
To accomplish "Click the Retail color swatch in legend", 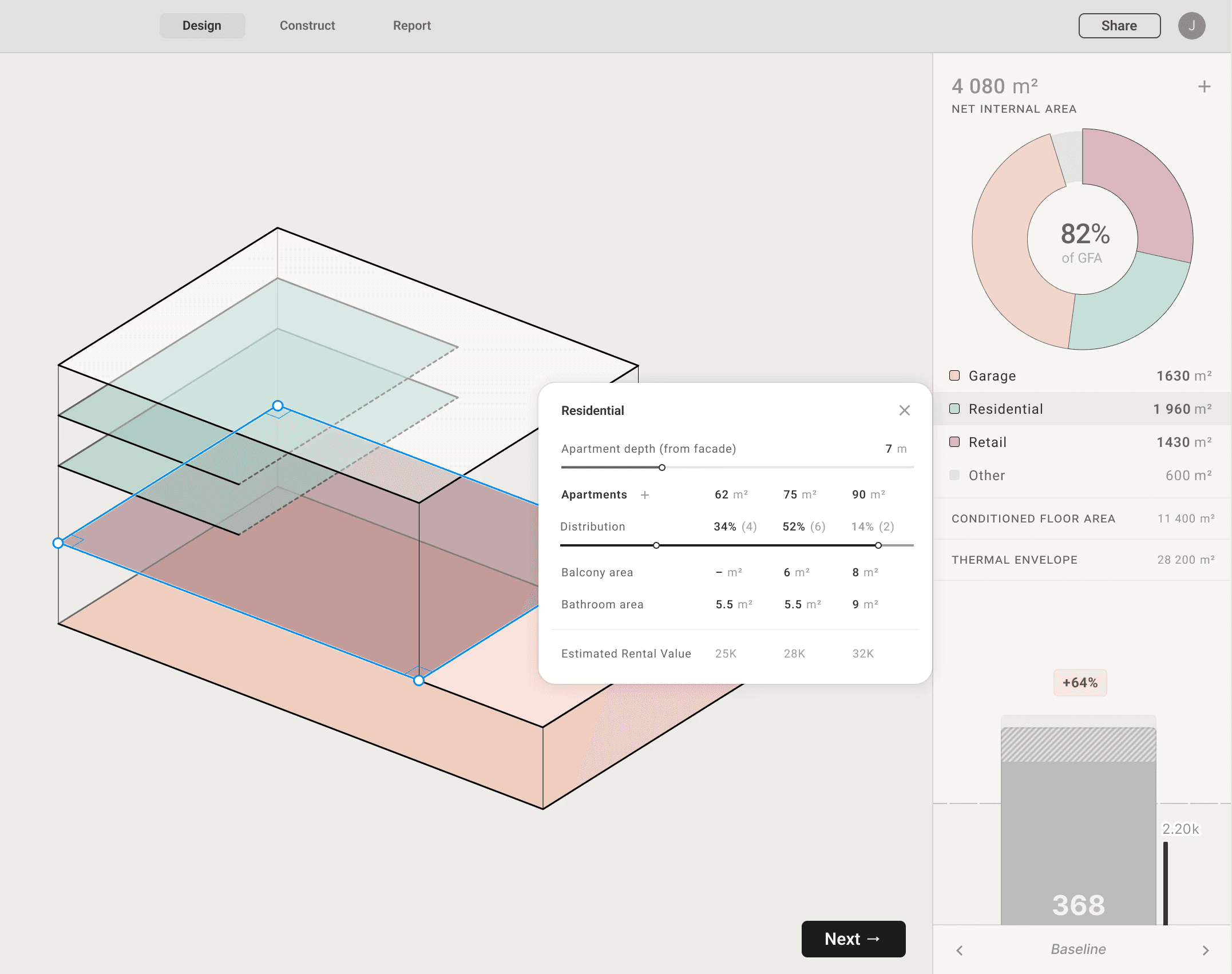I will coord(954,442).
